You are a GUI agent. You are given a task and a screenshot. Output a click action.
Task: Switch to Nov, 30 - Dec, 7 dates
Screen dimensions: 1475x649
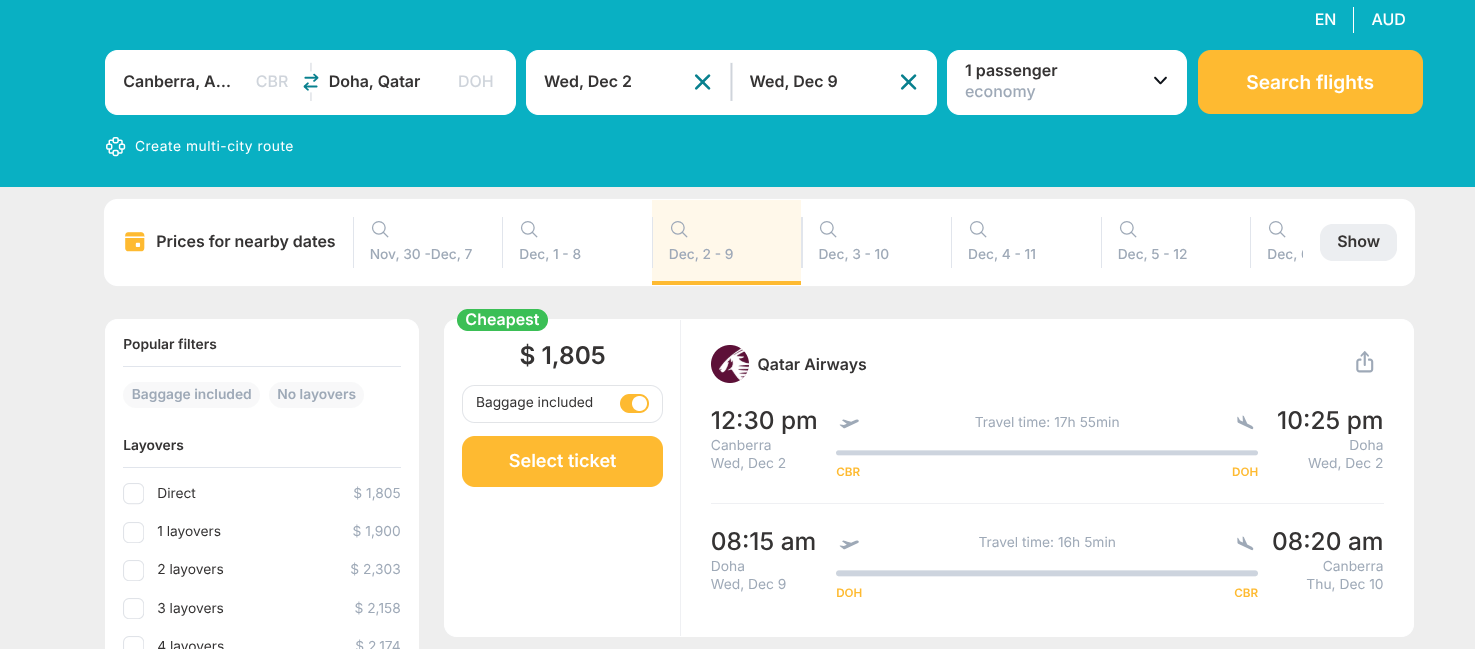click(x=421, y=243)
